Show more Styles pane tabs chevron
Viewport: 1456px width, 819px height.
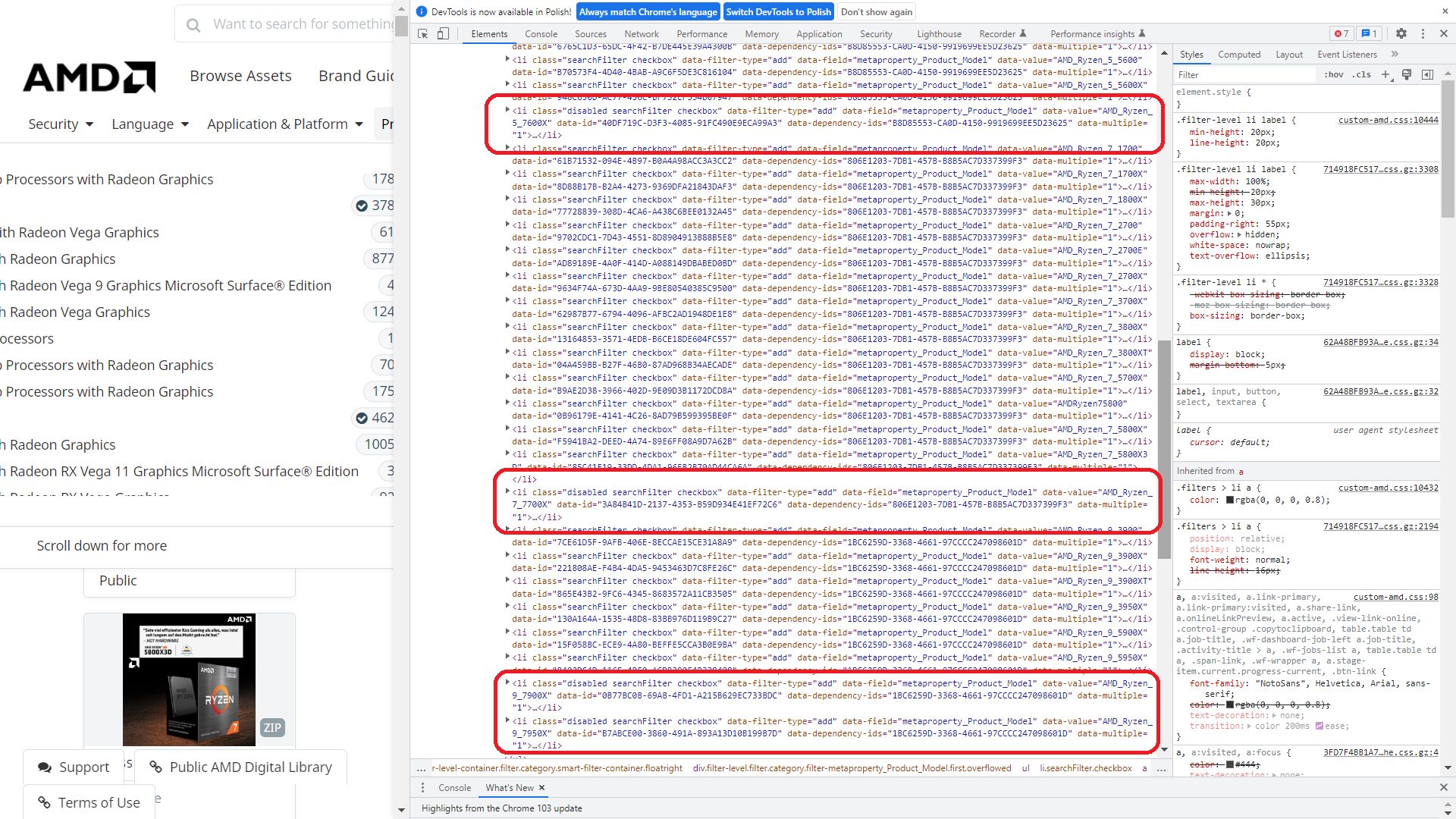click(1395, 55)
